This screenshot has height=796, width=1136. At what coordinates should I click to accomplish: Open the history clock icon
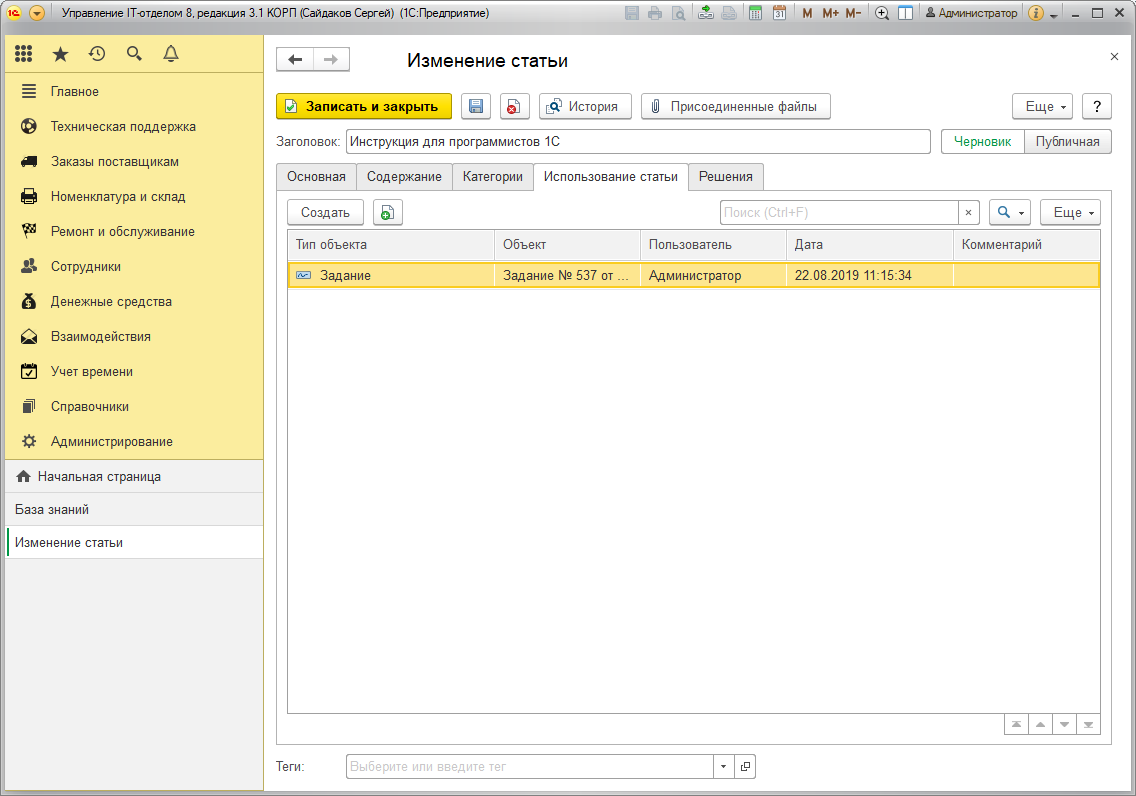[x=97, y=54]
